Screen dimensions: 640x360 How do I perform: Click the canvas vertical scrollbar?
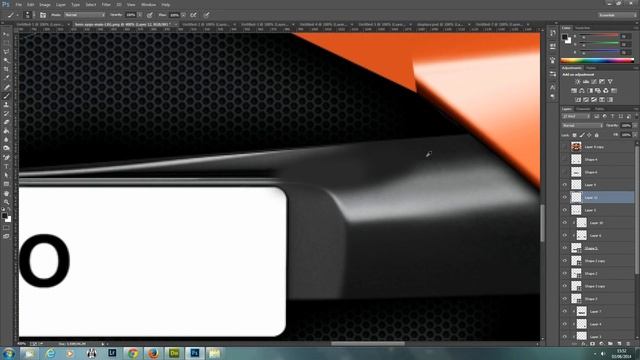point(542,222)
